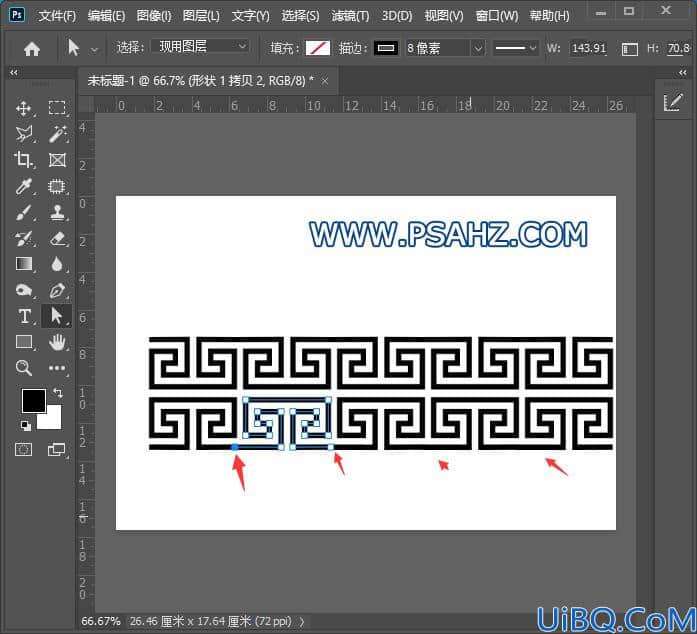
Task: Select the Patch healing tool
Action: [57, 186]
